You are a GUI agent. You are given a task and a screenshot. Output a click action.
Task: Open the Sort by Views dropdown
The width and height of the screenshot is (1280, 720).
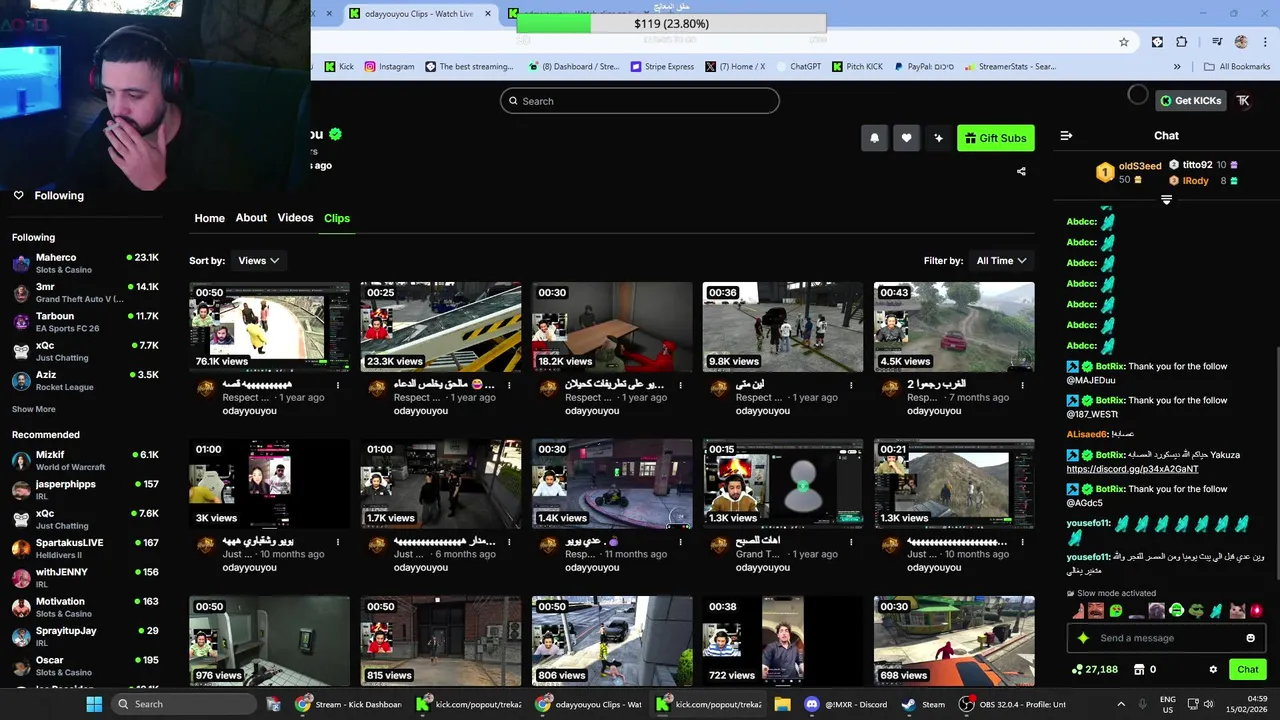tap(258, 261)
